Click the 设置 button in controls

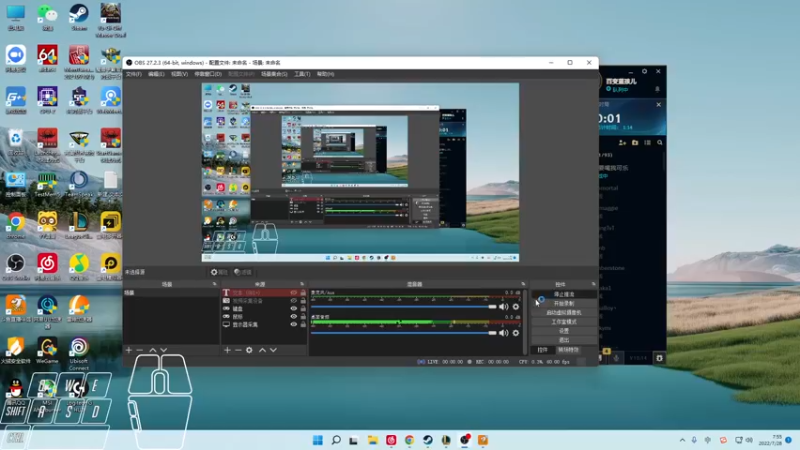coord(563,330)
